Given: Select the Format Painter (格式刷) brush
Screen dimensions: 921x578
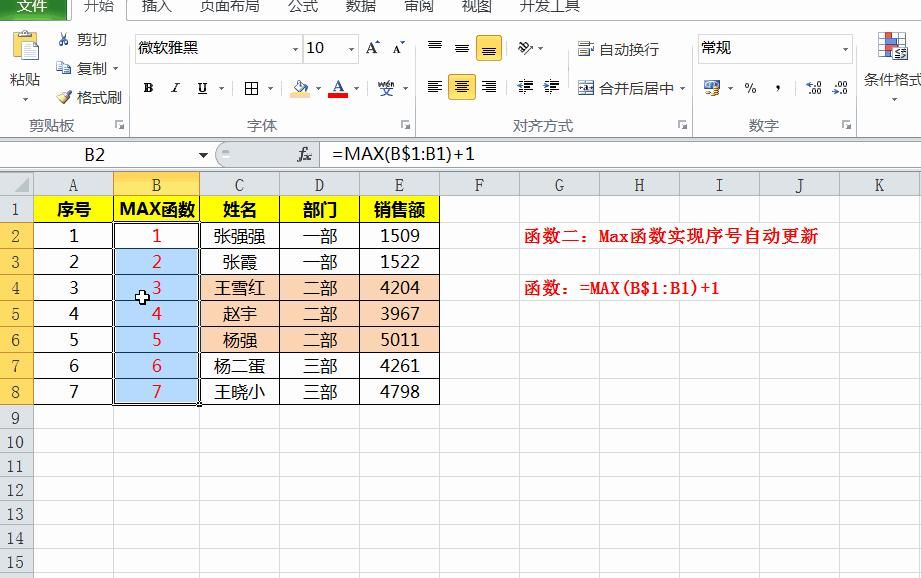Looking at the screenshot, I should coord(89,97).
